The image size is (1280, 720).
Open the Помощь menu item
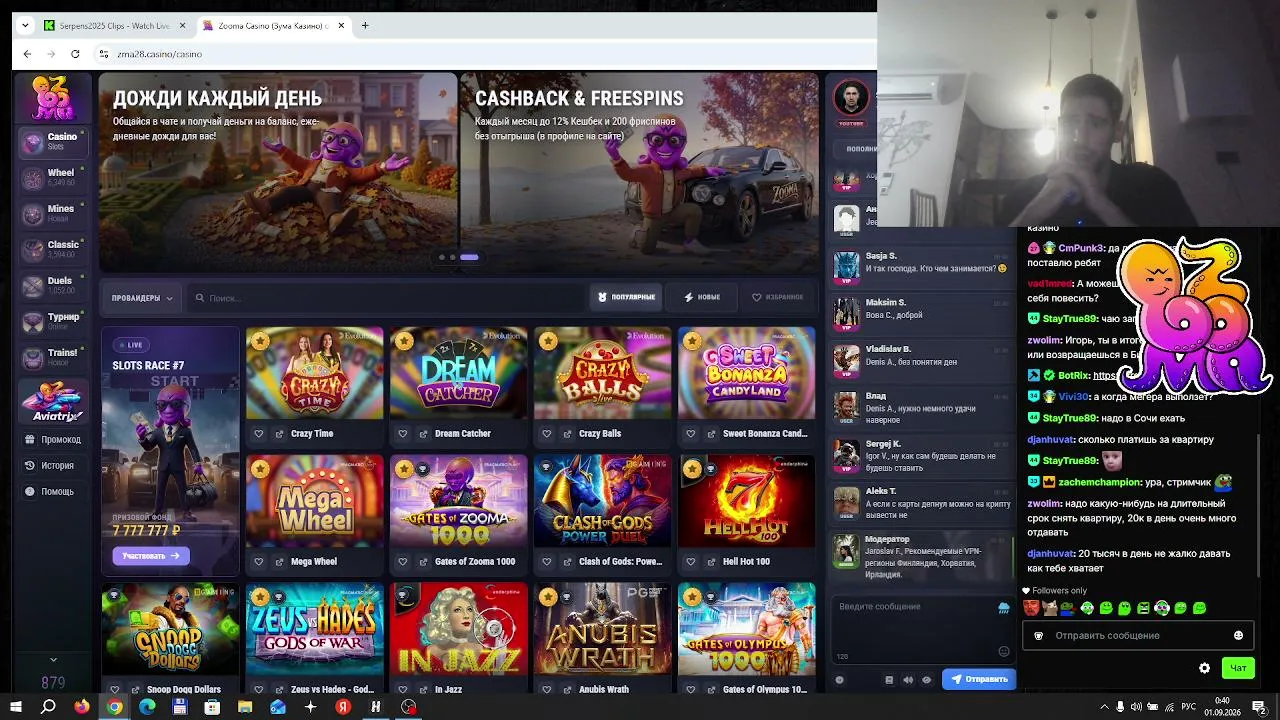[53, 492]
